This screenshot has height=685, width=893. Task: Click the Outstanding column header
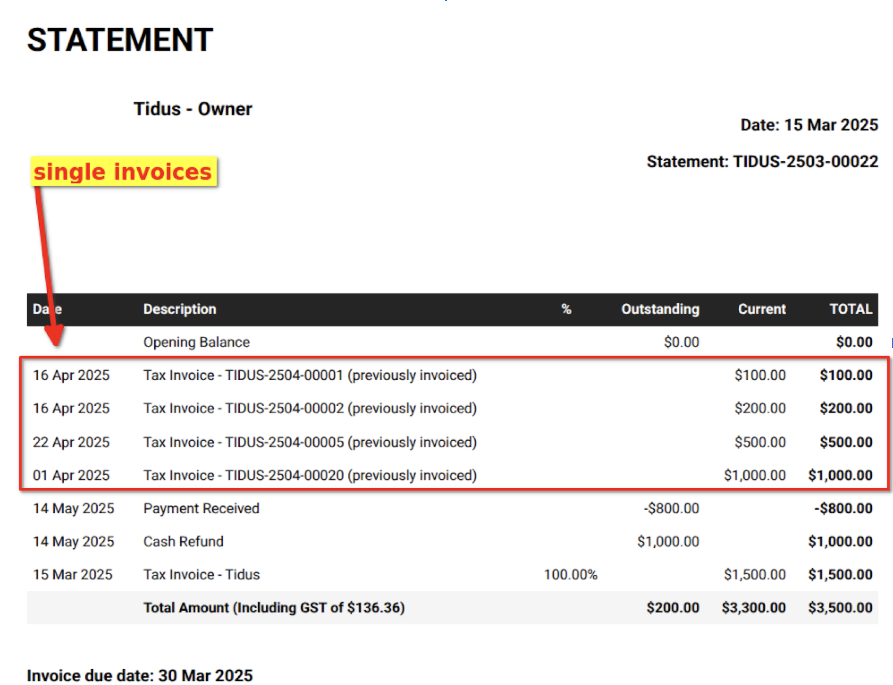660,309
